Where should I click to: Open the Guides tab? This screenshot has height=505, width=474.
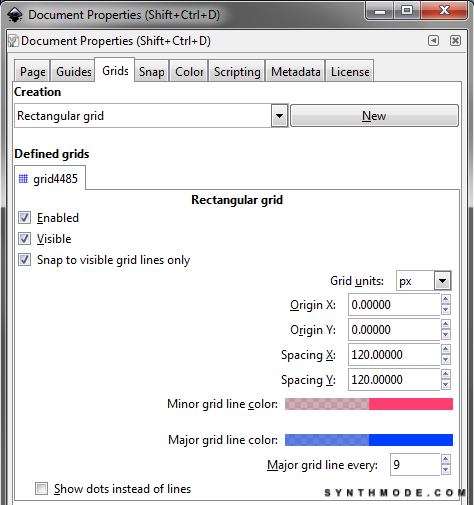pyautogui.click(x=73, y=71)
